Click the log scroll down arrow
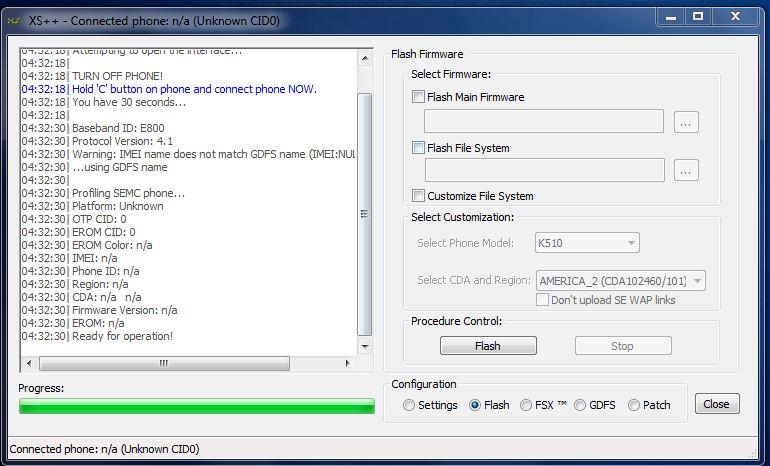 pyautogui.click(x=365, y=346)
